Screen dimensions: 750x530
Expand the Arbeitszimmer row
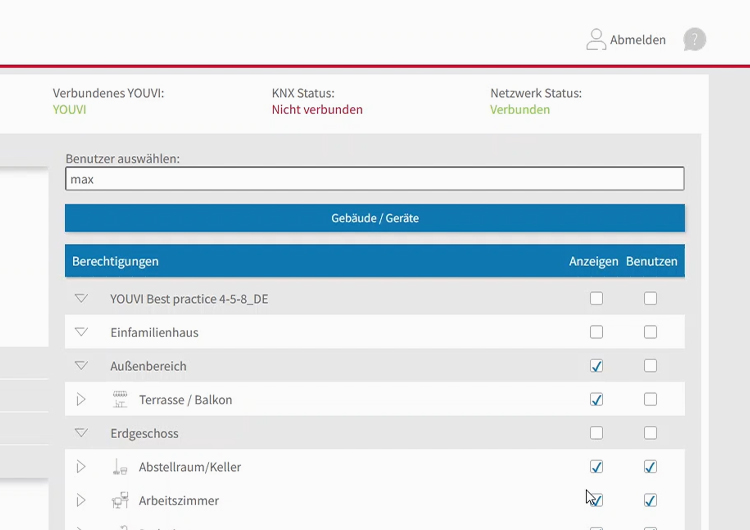coord(81,500)
